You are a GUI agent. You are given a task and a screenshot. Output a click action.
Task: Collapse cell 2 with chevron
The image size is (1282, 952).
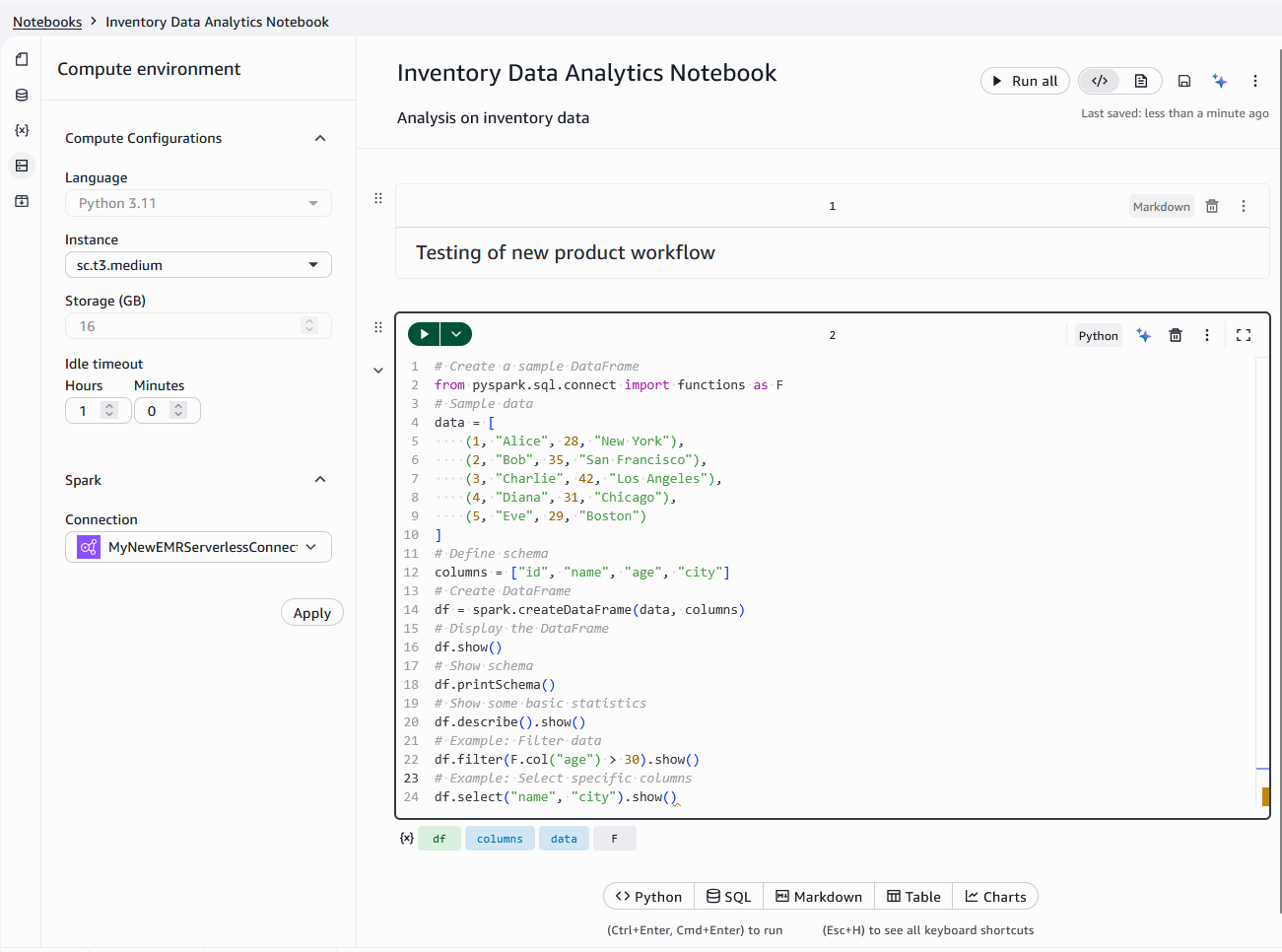tap(377, 371)
